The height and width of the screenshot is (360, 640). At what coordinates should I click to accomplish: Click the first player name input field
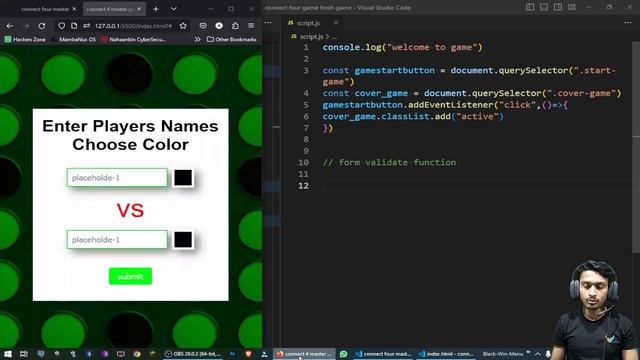click(117, 178)
